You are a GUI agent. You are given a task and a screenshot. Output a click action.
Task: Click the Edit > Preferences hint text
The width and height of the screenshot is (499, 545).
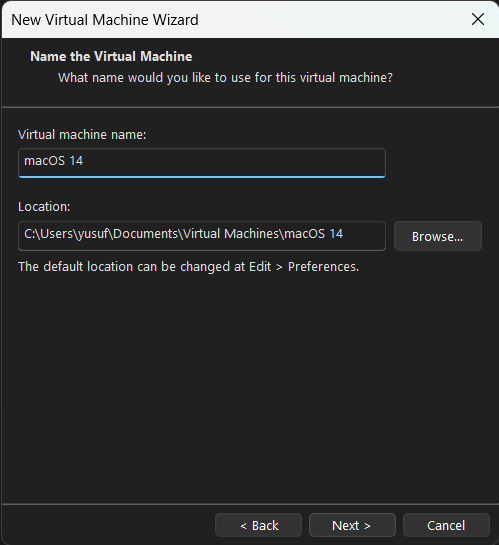point(188,267)
